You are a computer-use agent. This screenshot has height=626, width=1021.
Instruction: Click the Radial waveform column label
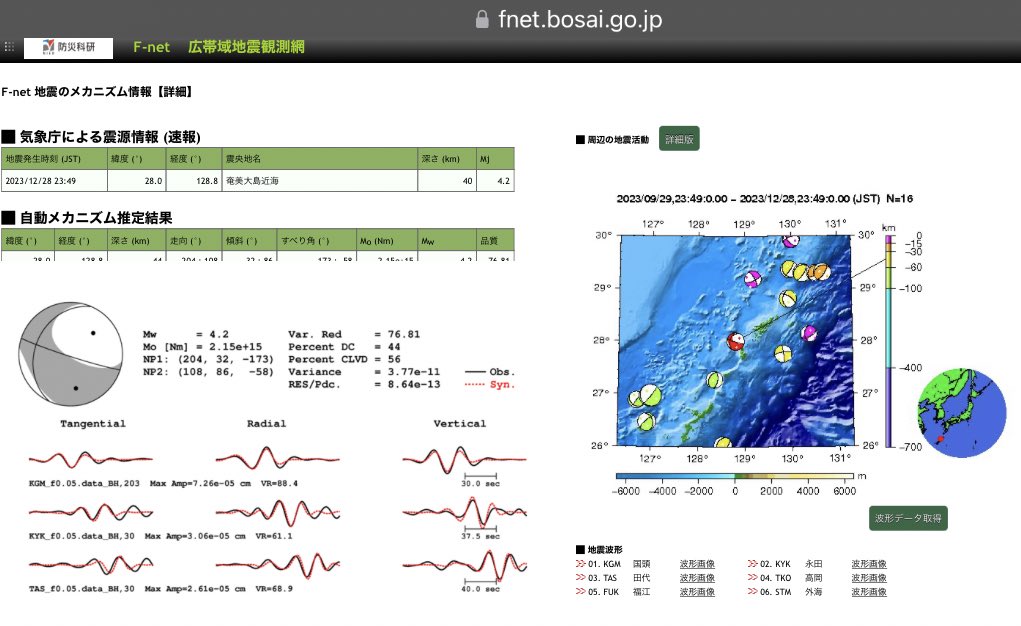[x=266, y=423]
